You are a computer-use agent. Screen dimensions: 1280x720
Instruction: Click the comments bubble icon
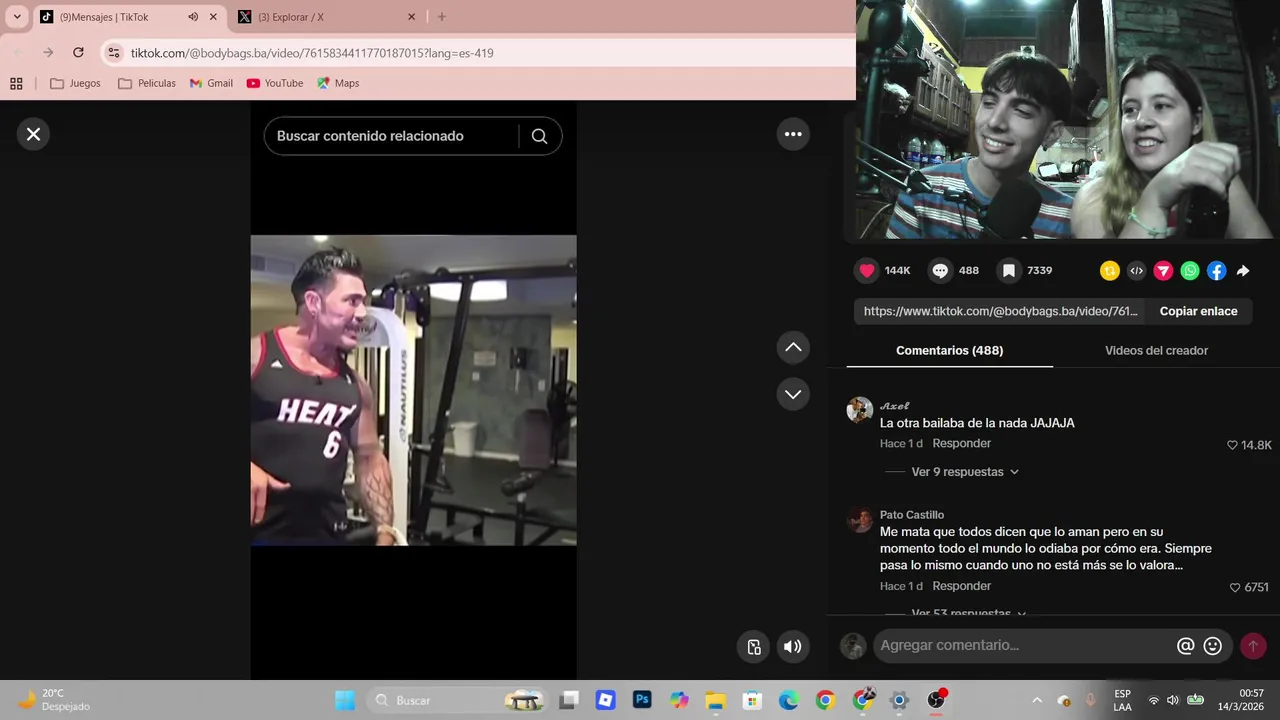point(940,270)
